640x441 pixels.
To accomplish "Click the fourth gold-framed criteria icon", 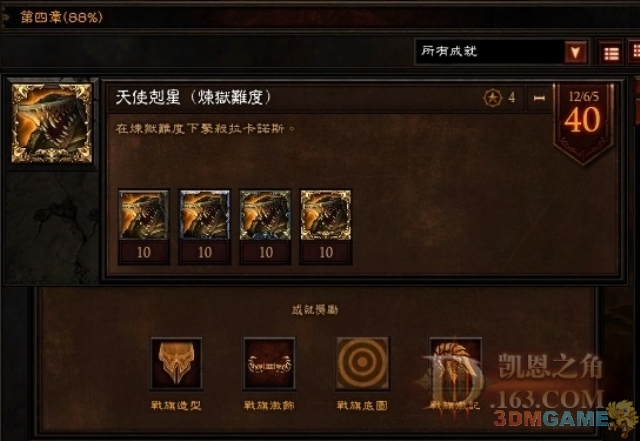I will pyautogui.click(x=326, y=215).
